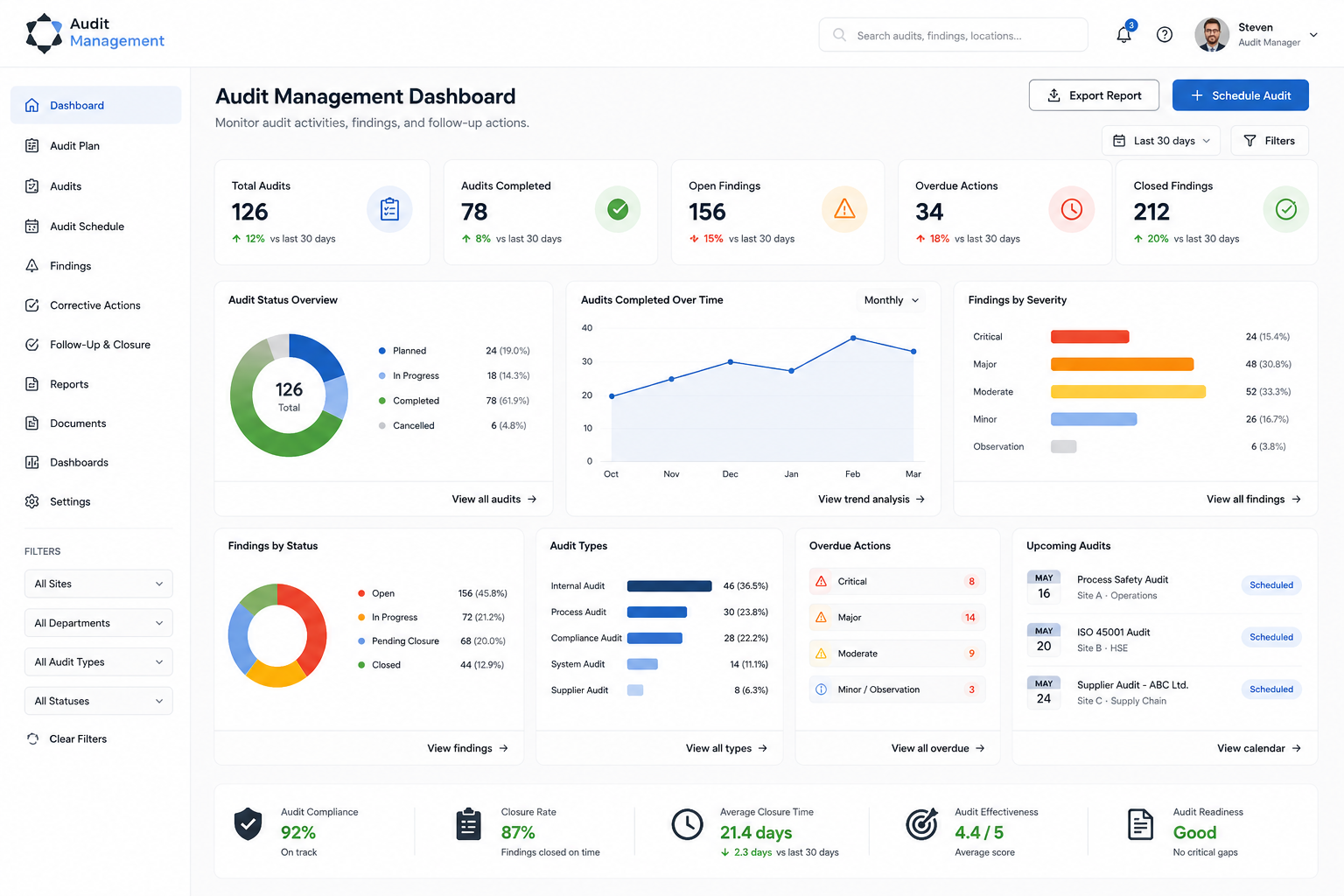Click the Total Audits clipboard icon
1344x896 pixels.
pos(389,209)
